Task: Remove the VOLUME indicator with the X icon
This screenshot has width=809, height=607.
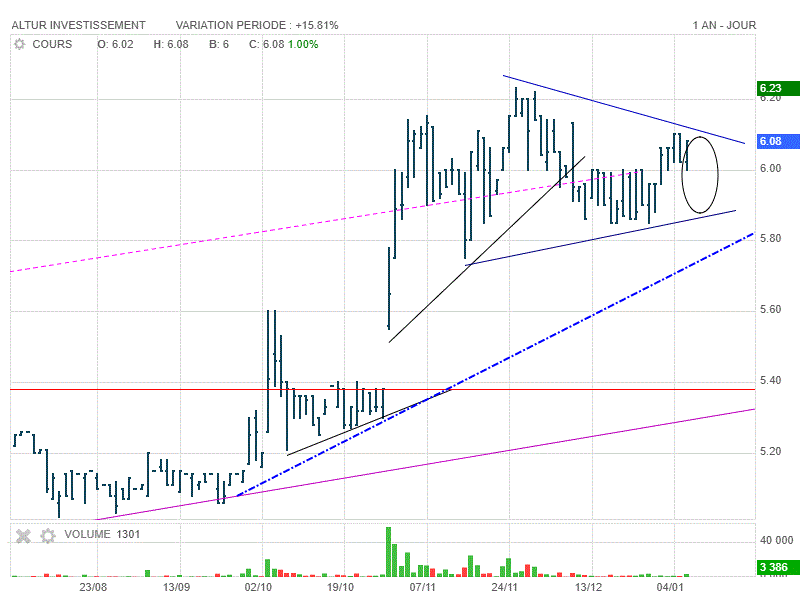Action: pos(23,536)
